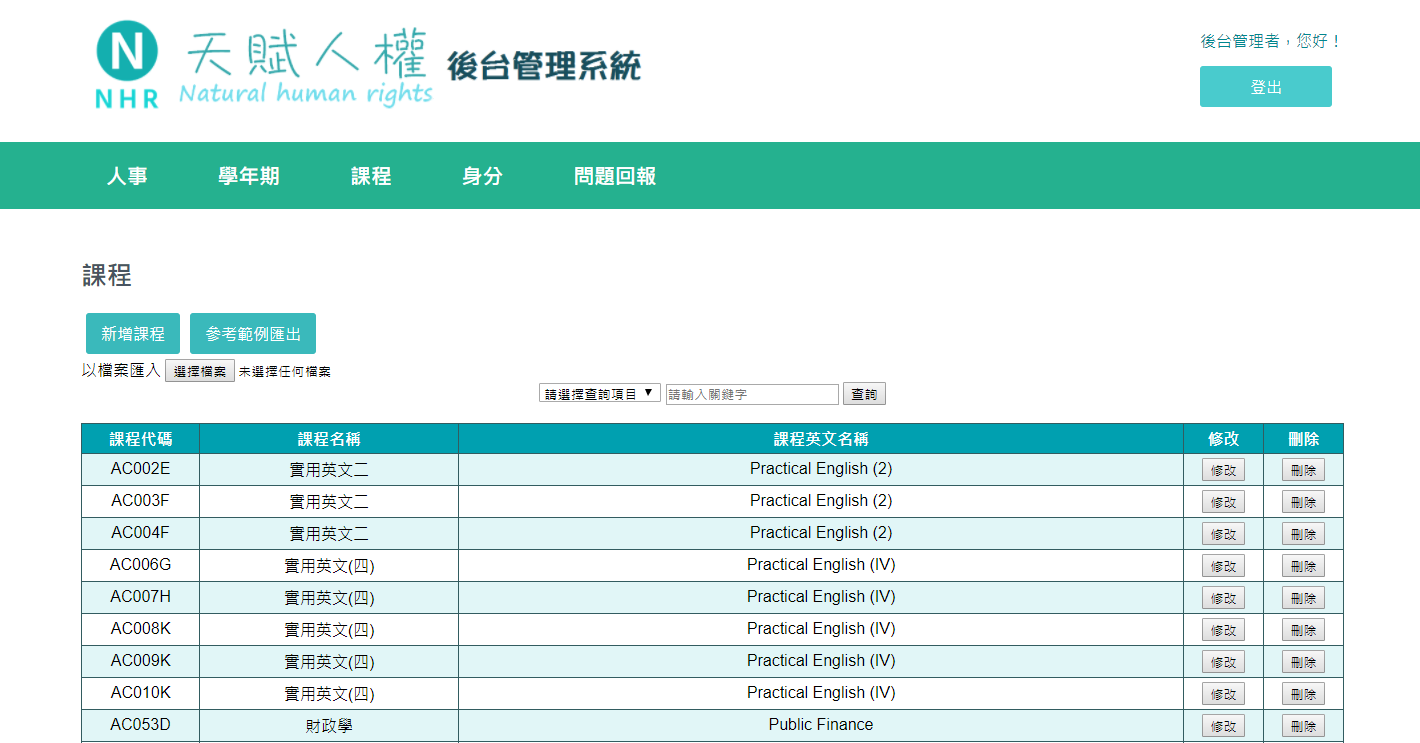The width and height of the screenshot is (1420, 743).
Task: Click Practical English (2) in AC003F row
Action: (821, 501)
